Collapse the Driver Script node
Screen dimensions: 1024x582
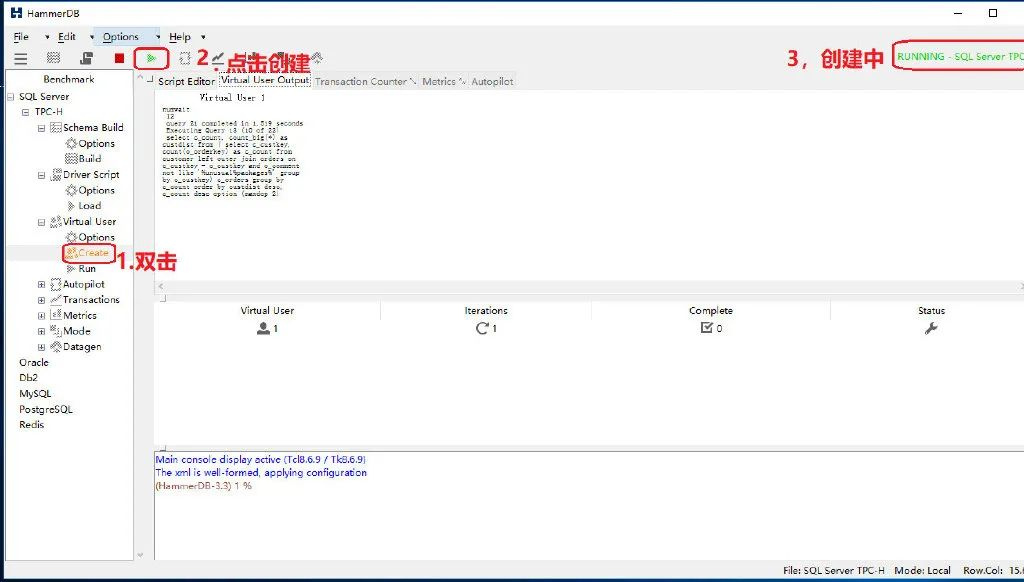[41, 175]
